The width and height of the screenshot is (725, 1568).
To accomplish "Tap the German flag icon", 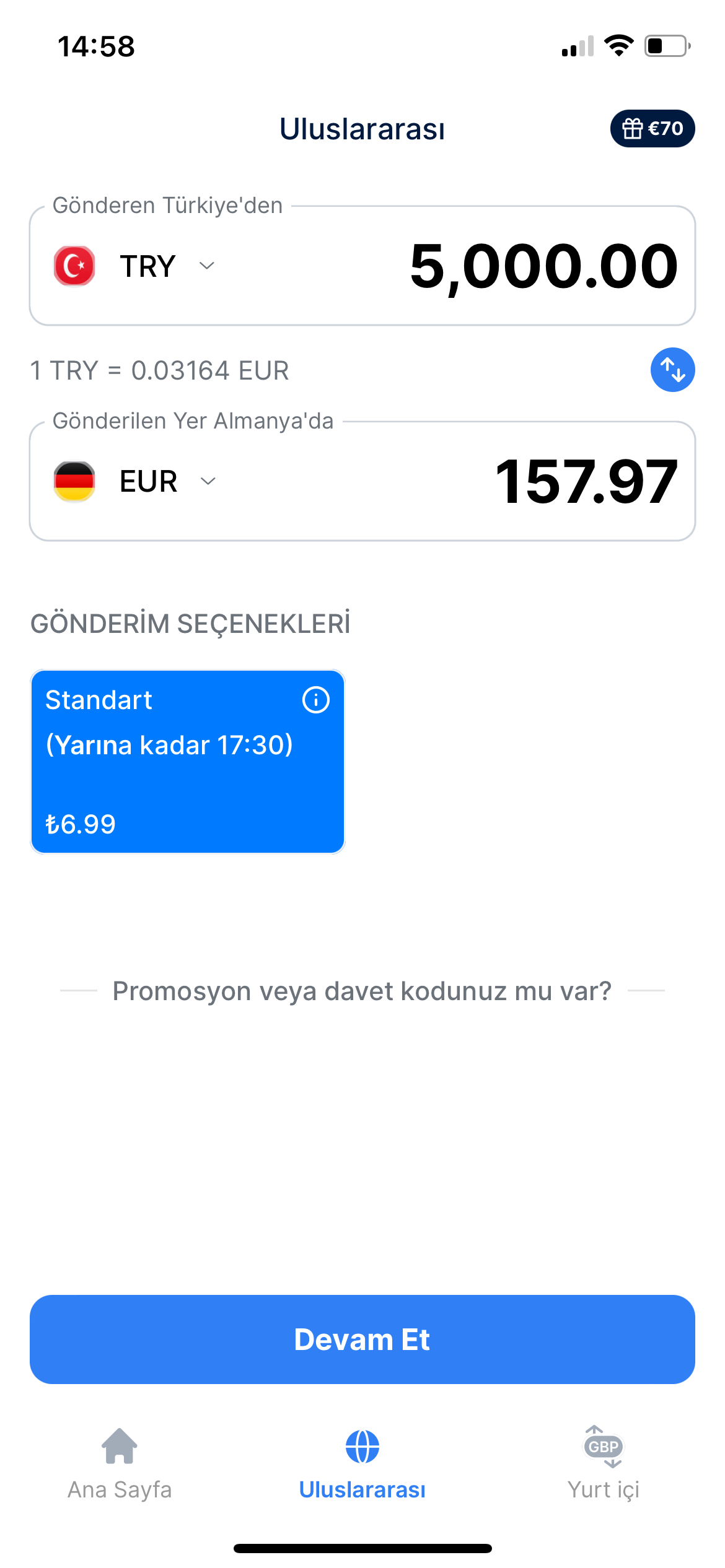I will click(74, 481).
